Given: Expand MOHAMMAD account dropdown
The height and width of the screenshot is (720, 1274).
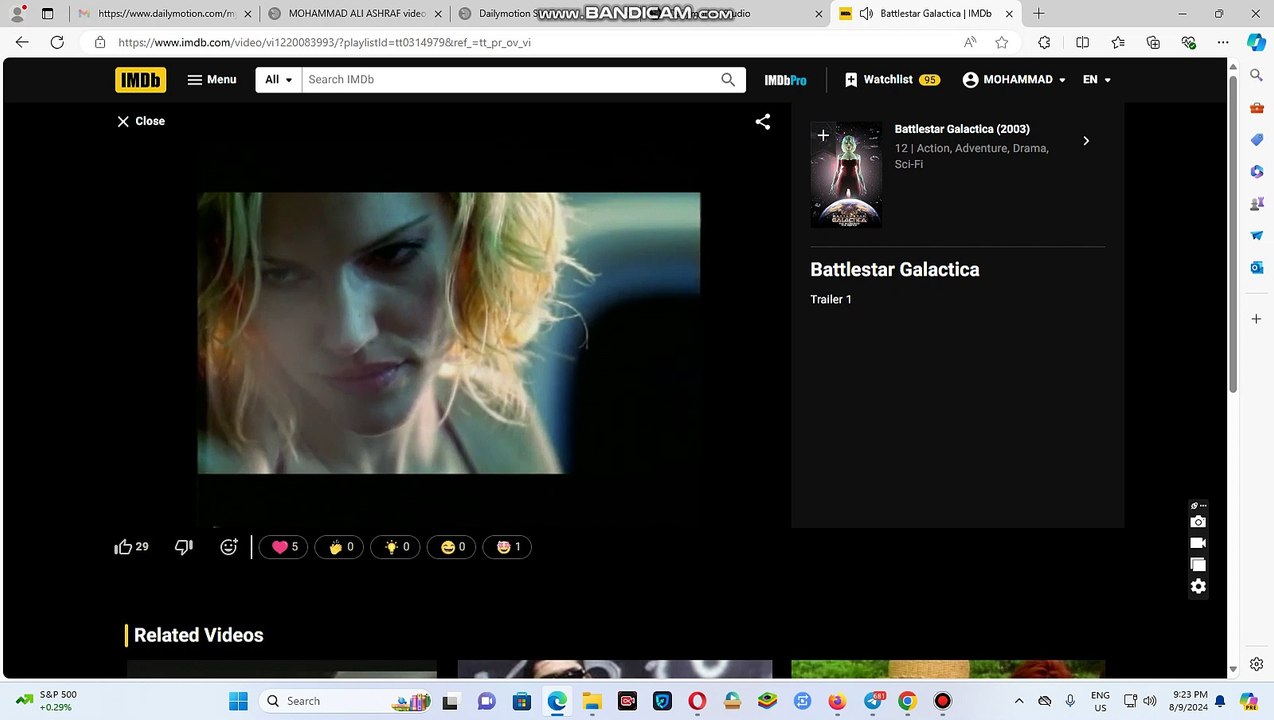Looking at the screenshot, I should [1014, 80].
